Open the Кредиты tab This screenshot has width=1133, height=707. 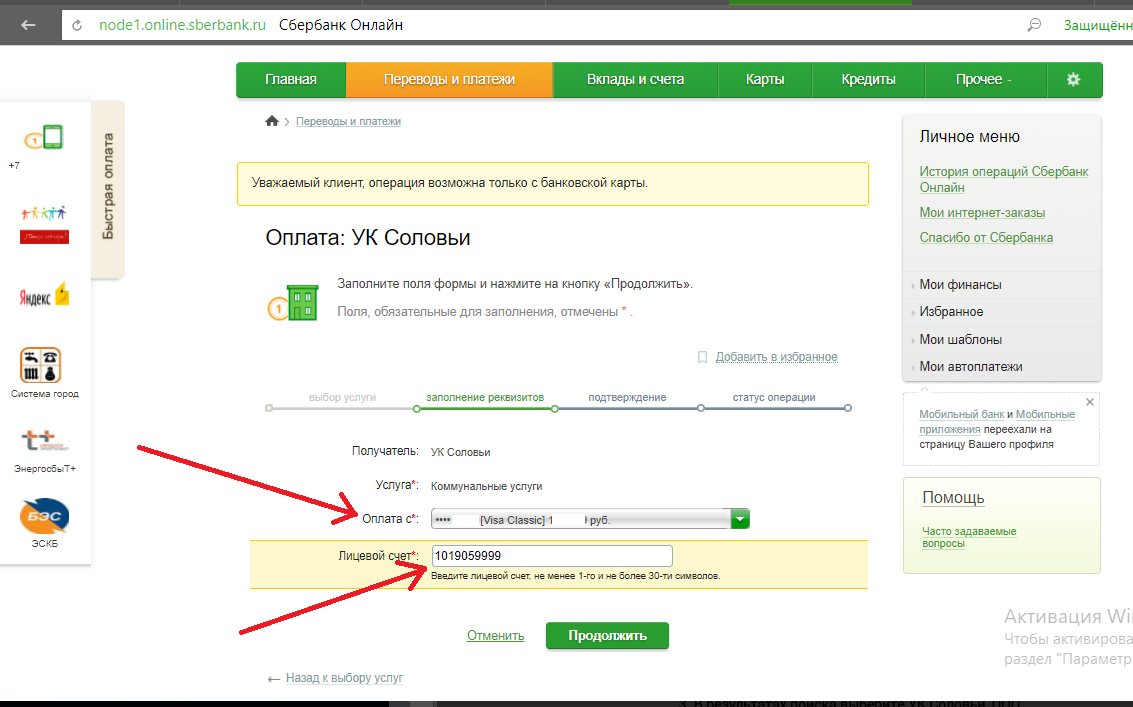[869, 80]
